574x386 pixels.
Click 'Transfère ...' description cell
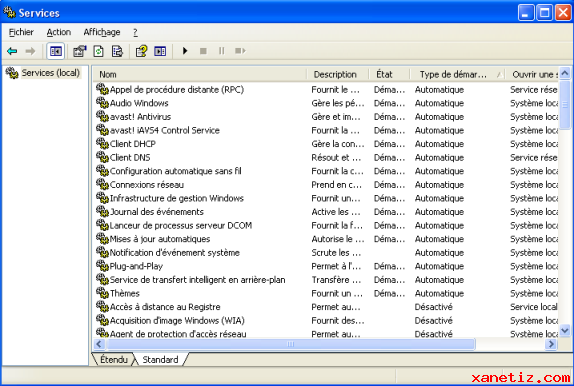(336, 279)
